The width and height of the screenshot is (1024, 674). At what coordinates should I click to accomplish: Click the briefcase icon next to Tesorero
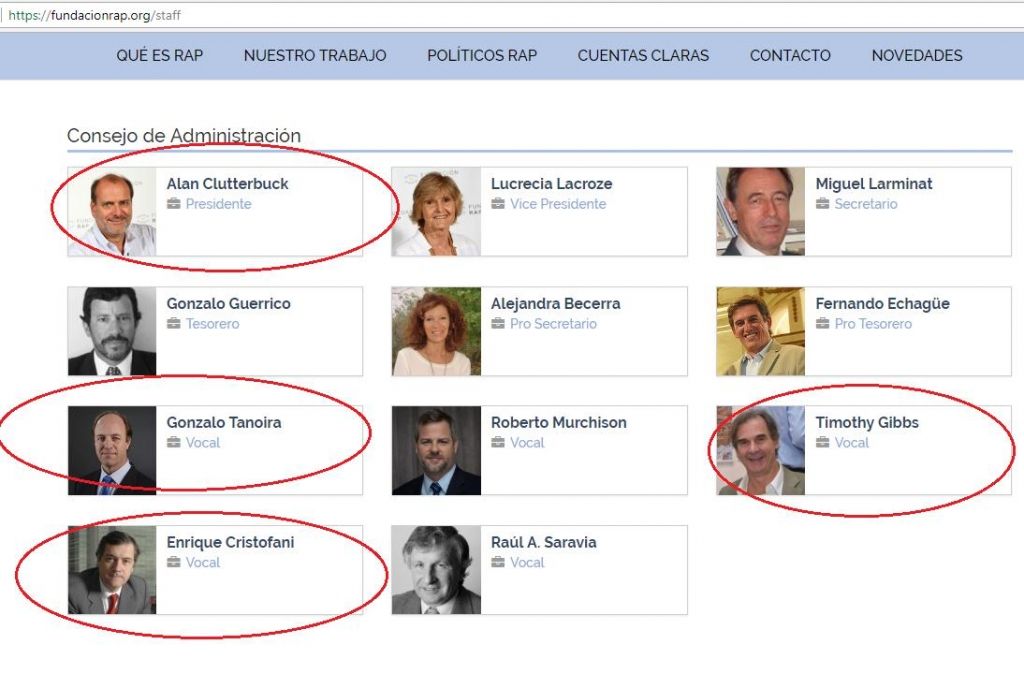174,324
